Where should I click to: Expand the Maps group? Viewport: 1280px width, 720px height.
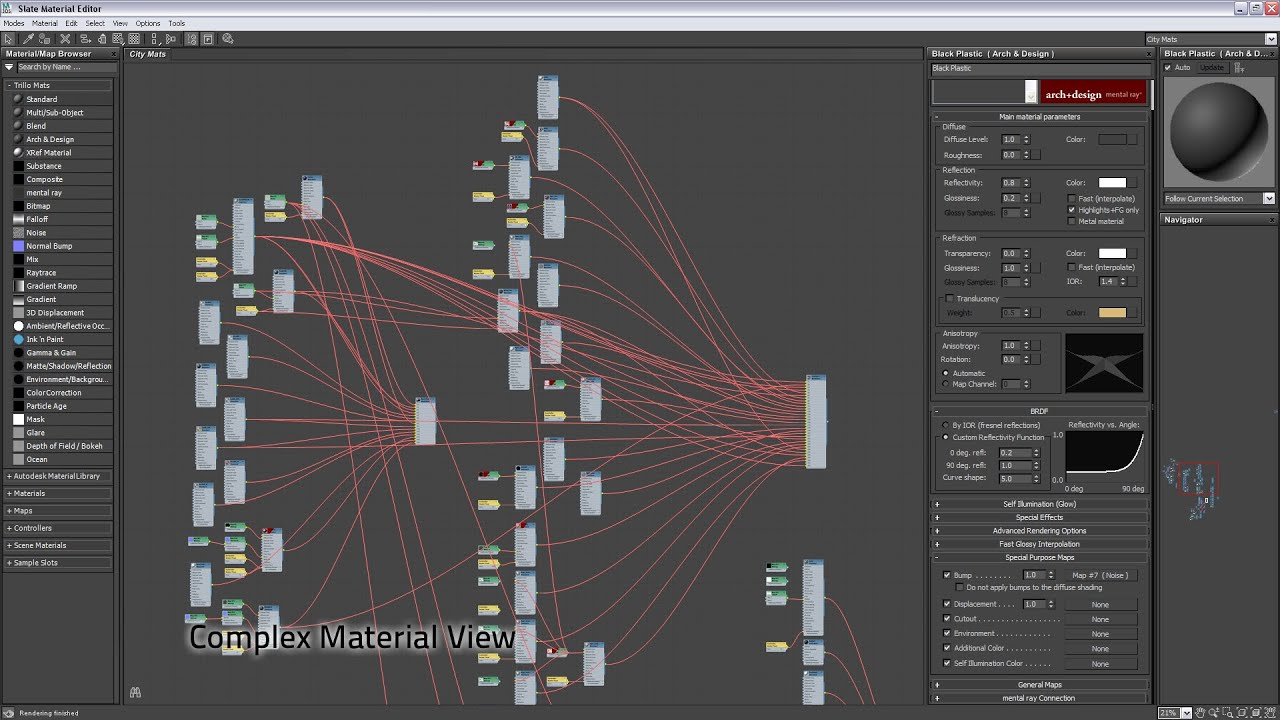point(58,511)
